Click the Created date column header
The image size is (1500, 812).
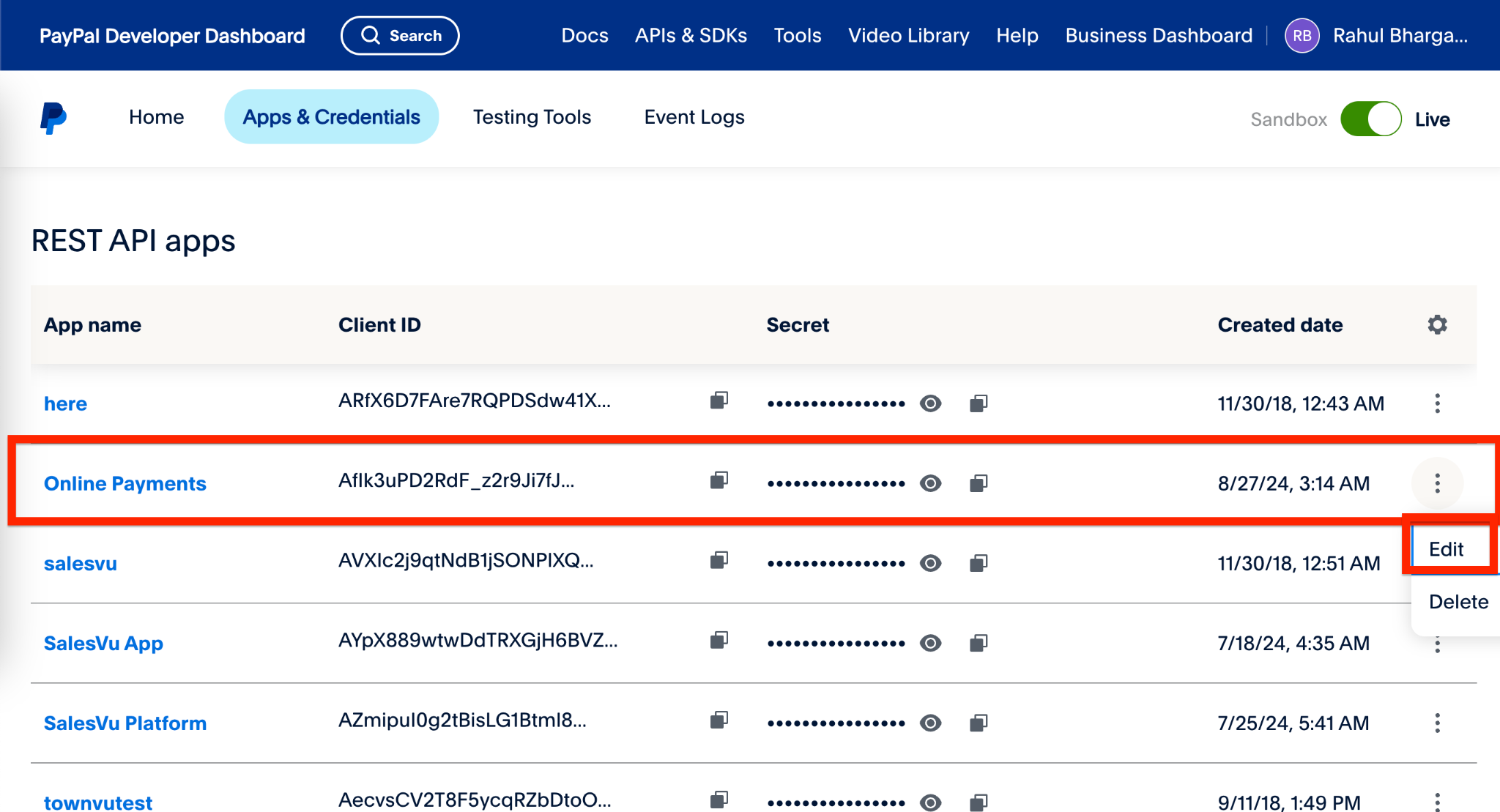[x=1280, y=324]
